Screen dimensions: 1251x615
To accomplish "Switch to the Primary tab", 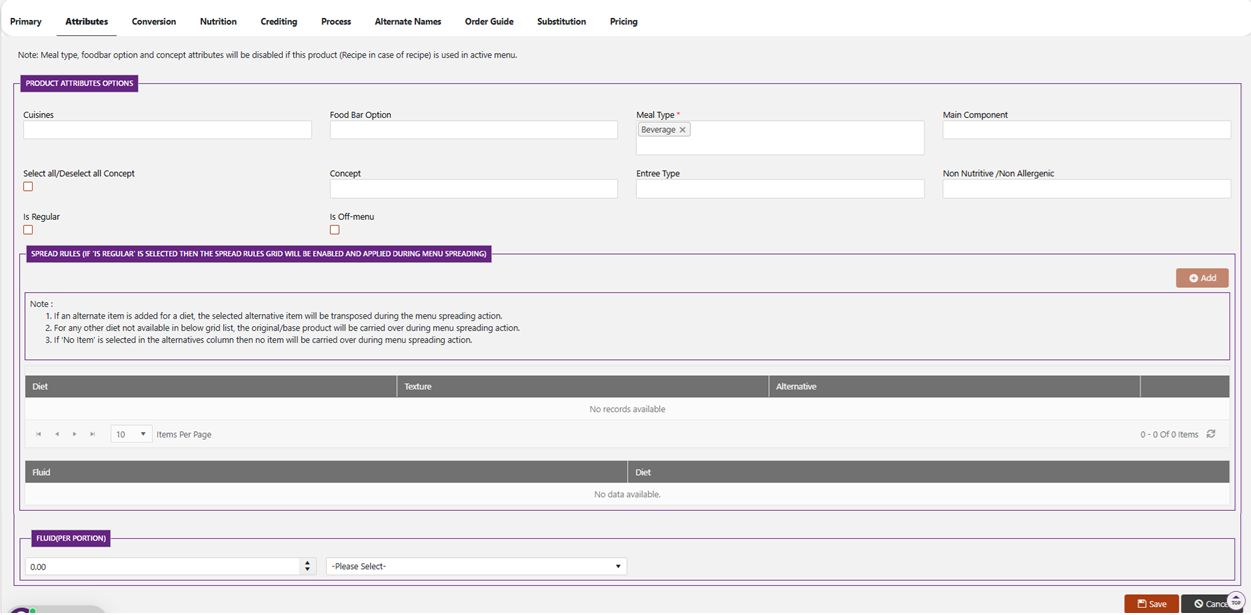I will [26, 21].
